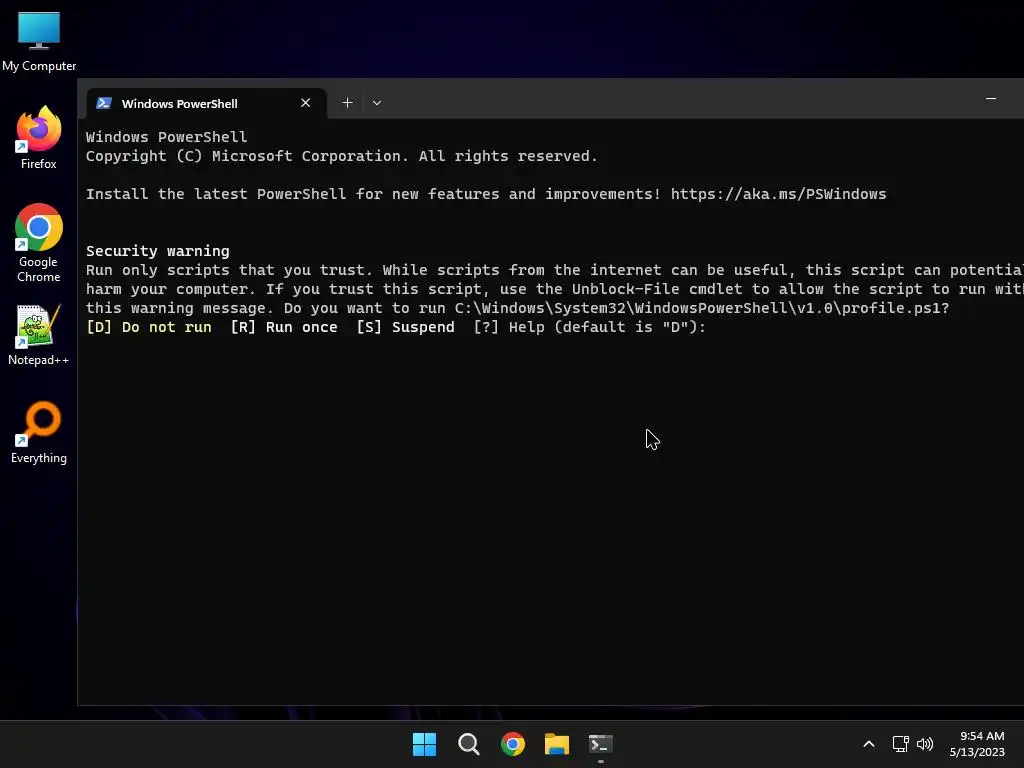Open a new terminal tab with plus
Viewport: 1024px width, 768px height.
tap(347, 103)
